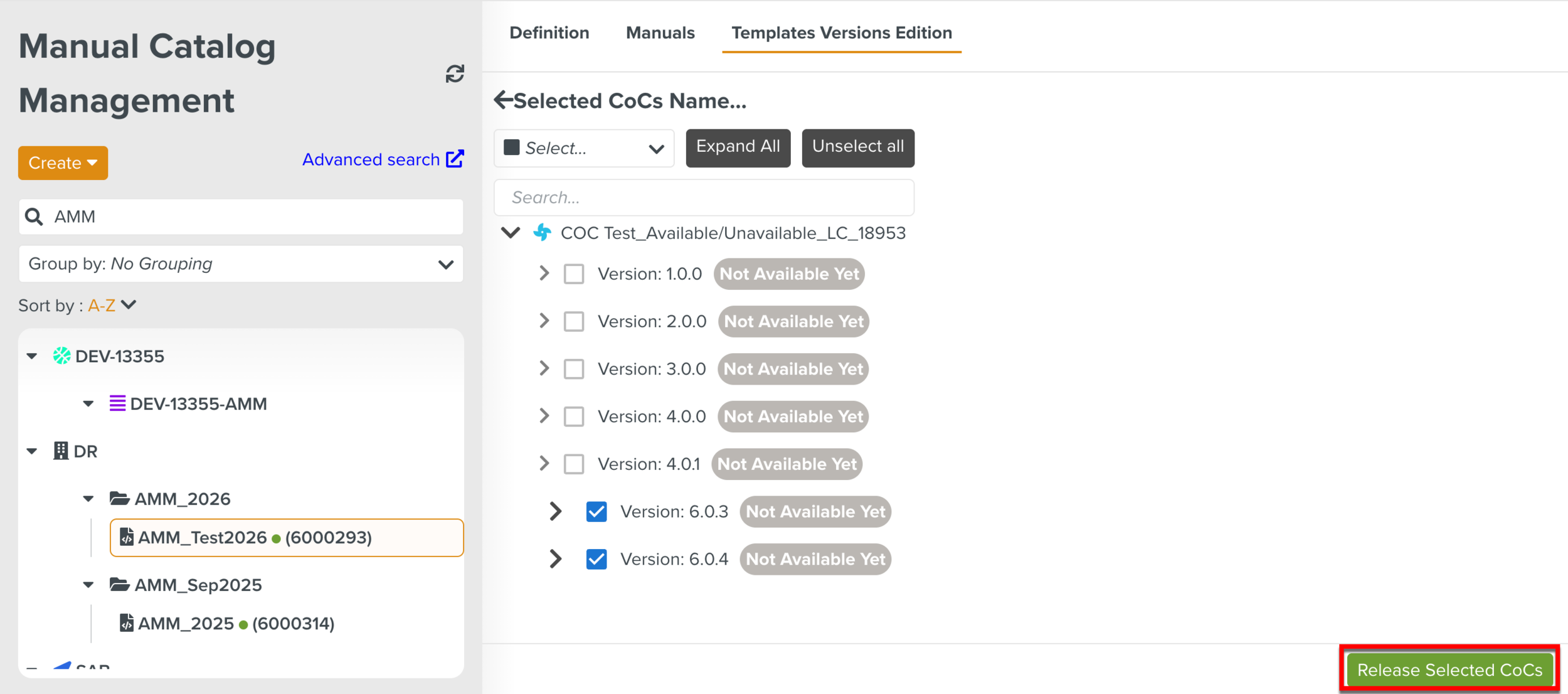Click the search magnifier icon near AMM
The height and width of the screenshot is (694, 1568).
(x=34, y=217)
